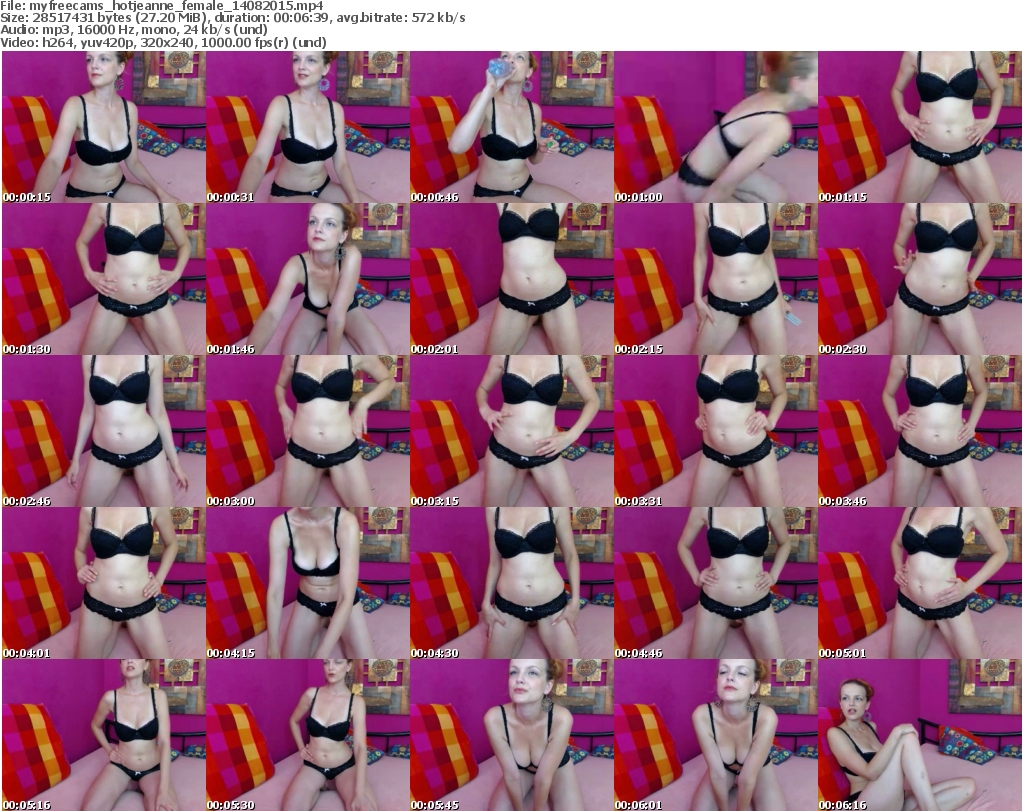Show the thumbnail stamped 00:05:30

tap(308, 735)
